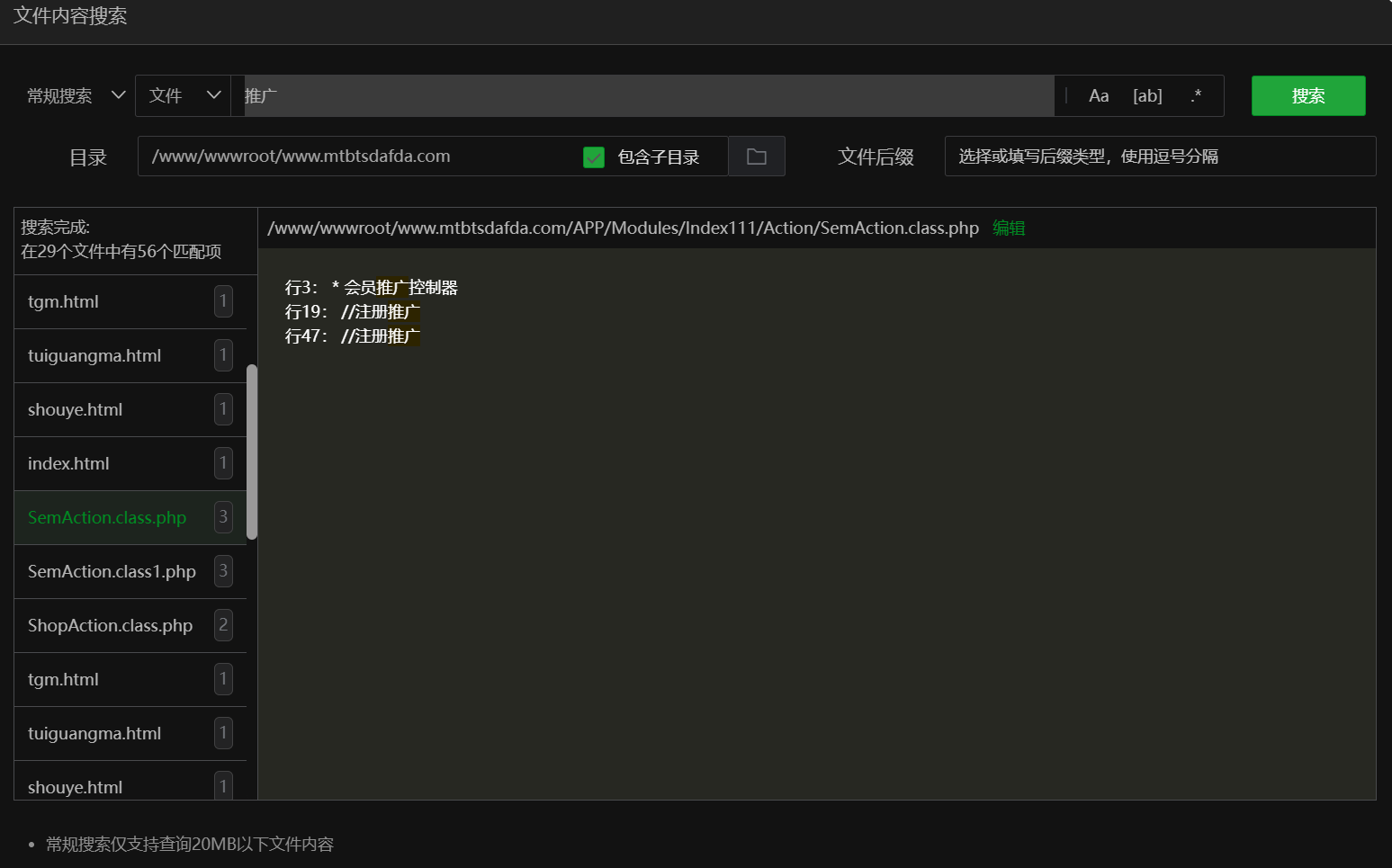Click the results list scrollbar
Viewport: 1392px width, 868px height.
[x=252, y=452]
